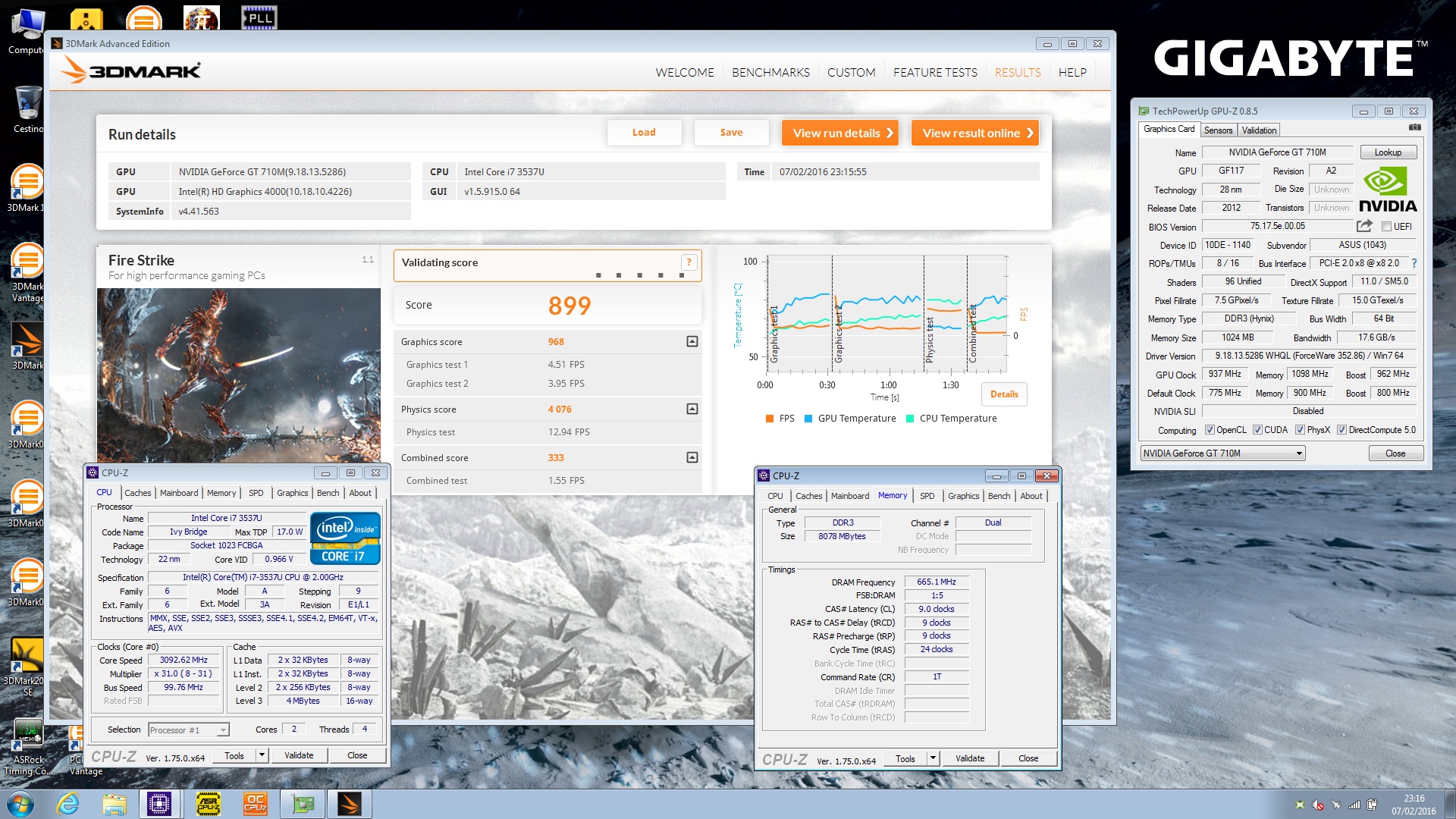Image resolution: width=1456 pixels, height=819 pixels.
Task: Click the GPU Temperature blue legend swatch
Action: click(808, 419)
